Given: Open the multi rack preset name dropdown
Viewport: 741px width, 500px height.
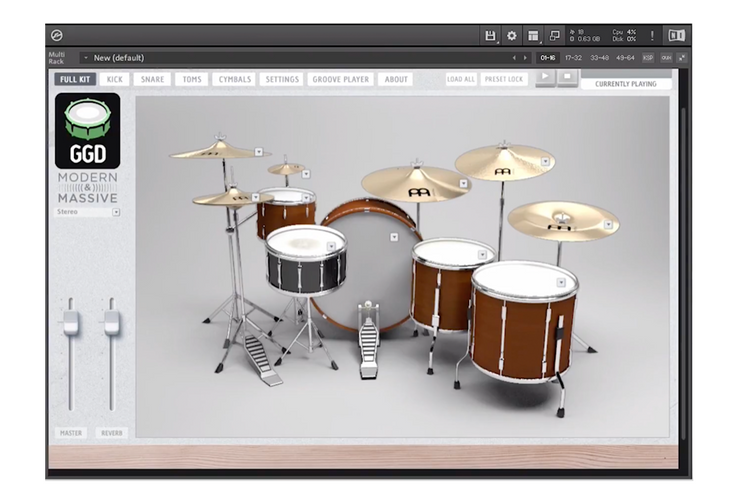Looking at the screenshot, I should click(85, 58).
